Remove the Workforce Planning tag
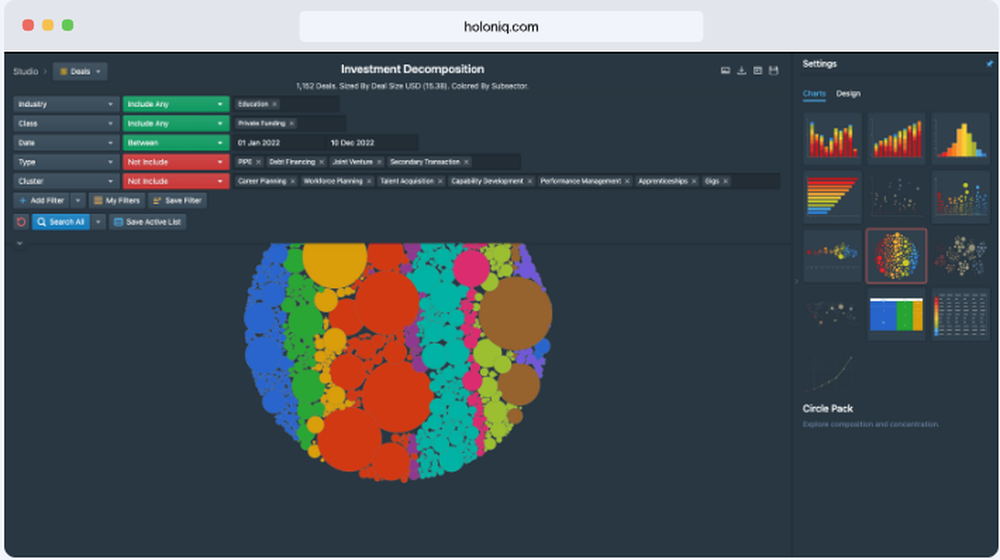 pos(369,181)
